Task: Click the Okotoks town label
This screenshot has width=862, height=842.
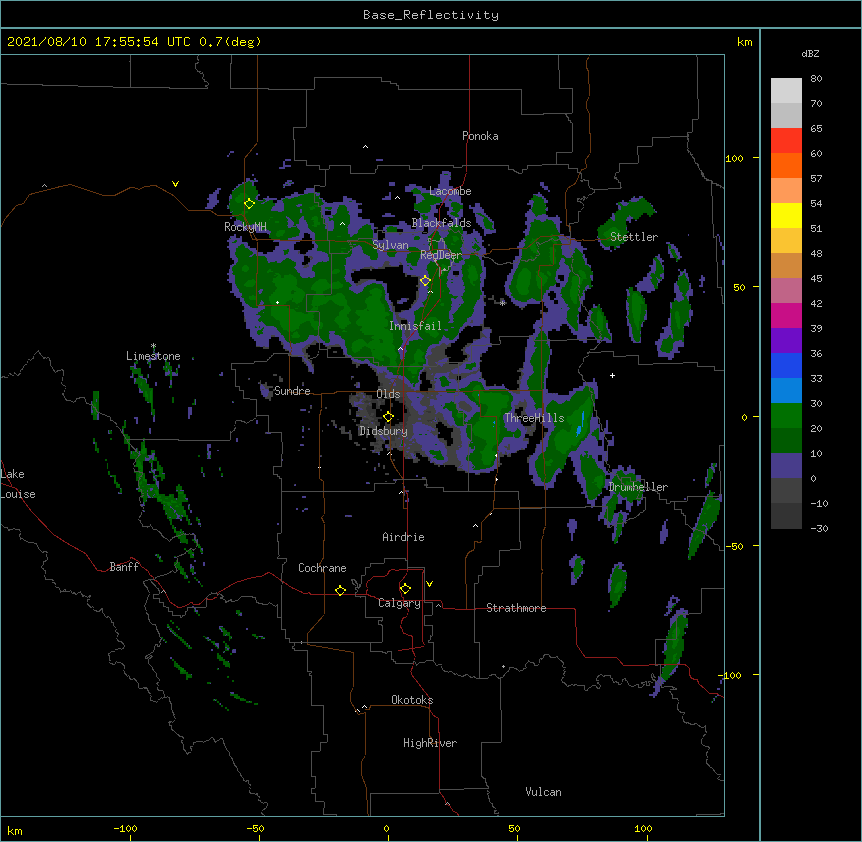Action: [412, 700]
